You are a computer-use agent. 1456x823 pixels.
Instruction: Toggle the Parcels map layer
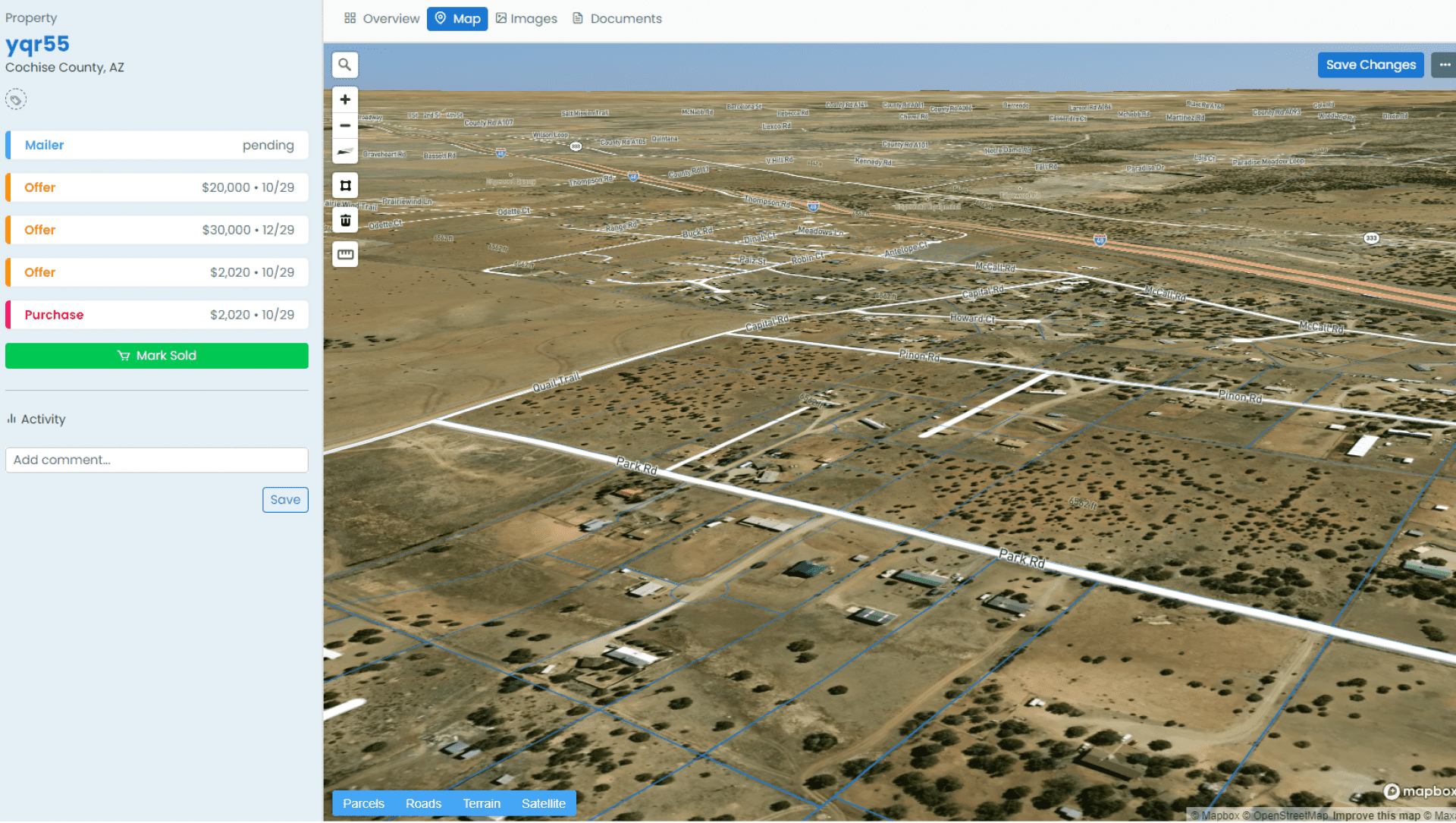[x=363, y=803]
